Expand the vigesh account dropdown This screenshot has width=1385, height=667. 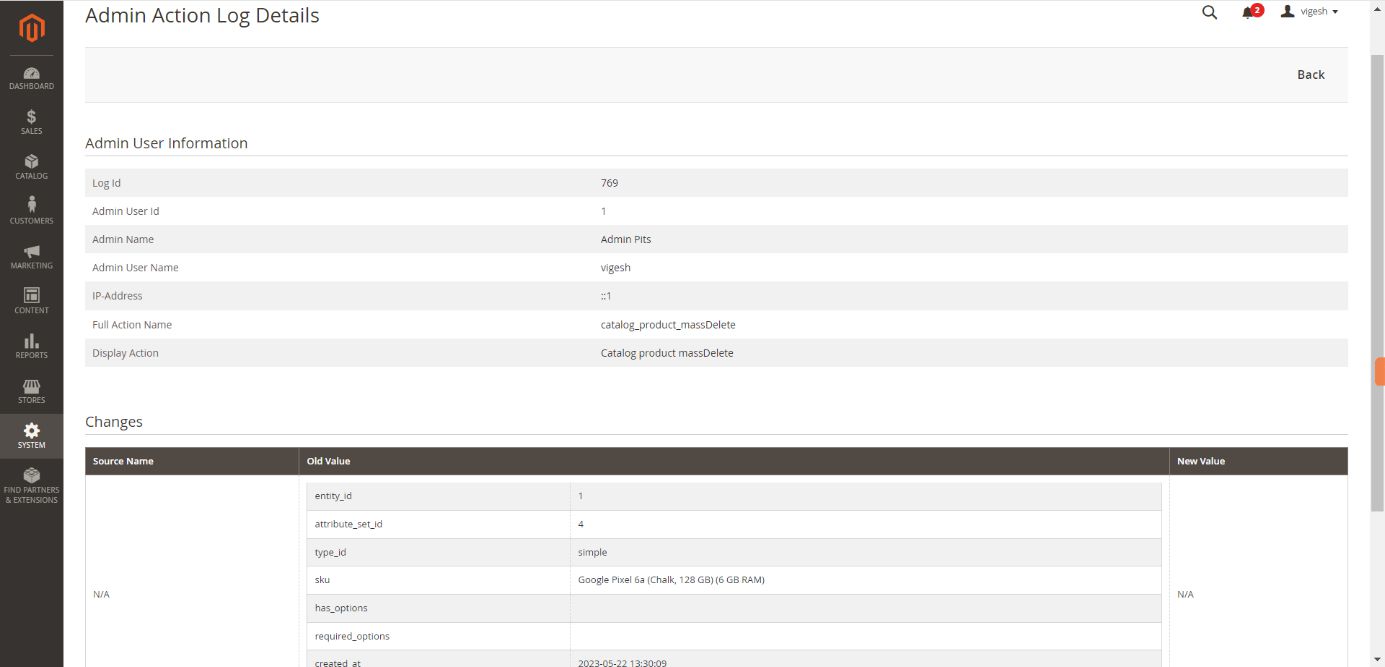(x=1310, y=12)
